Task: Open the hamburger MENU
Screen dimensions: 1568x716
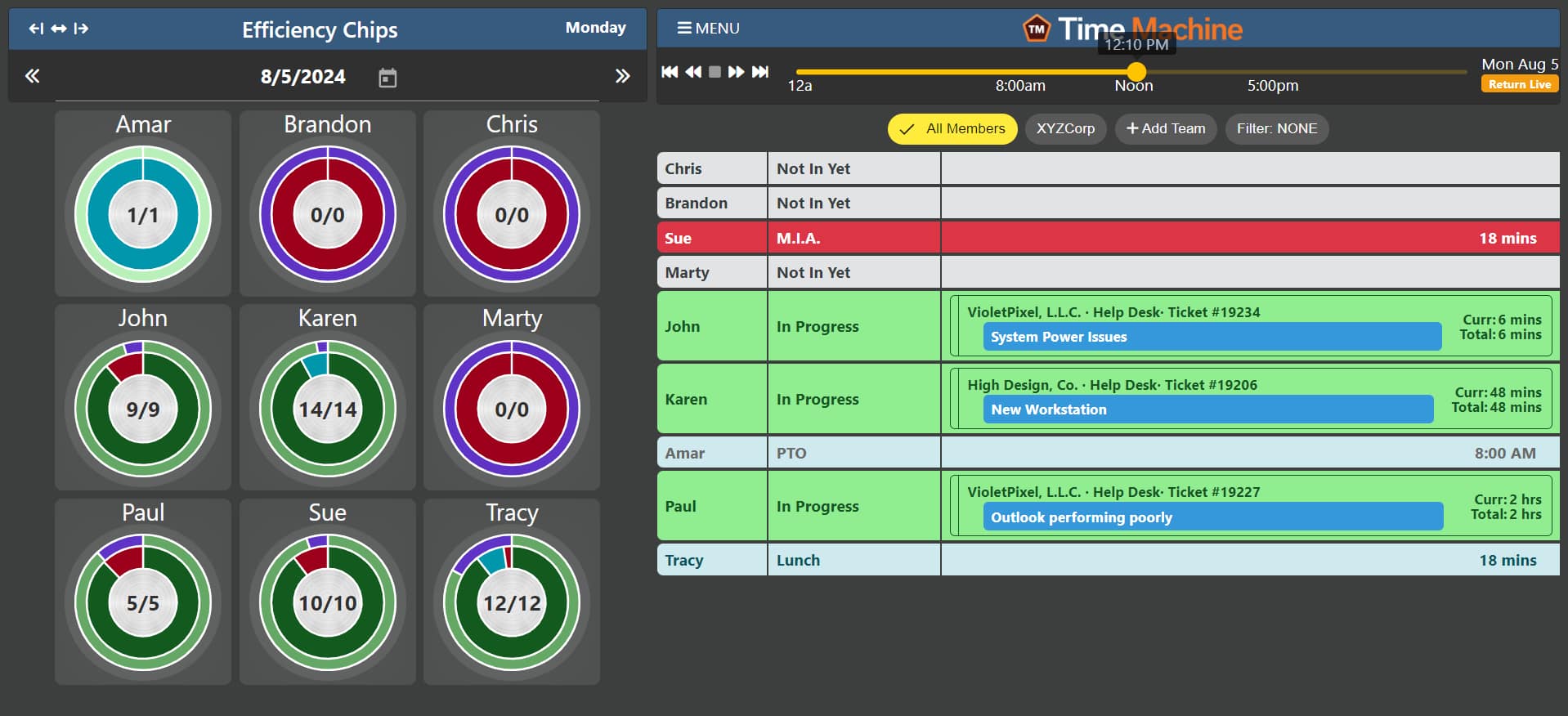Action: click(708, 29)
